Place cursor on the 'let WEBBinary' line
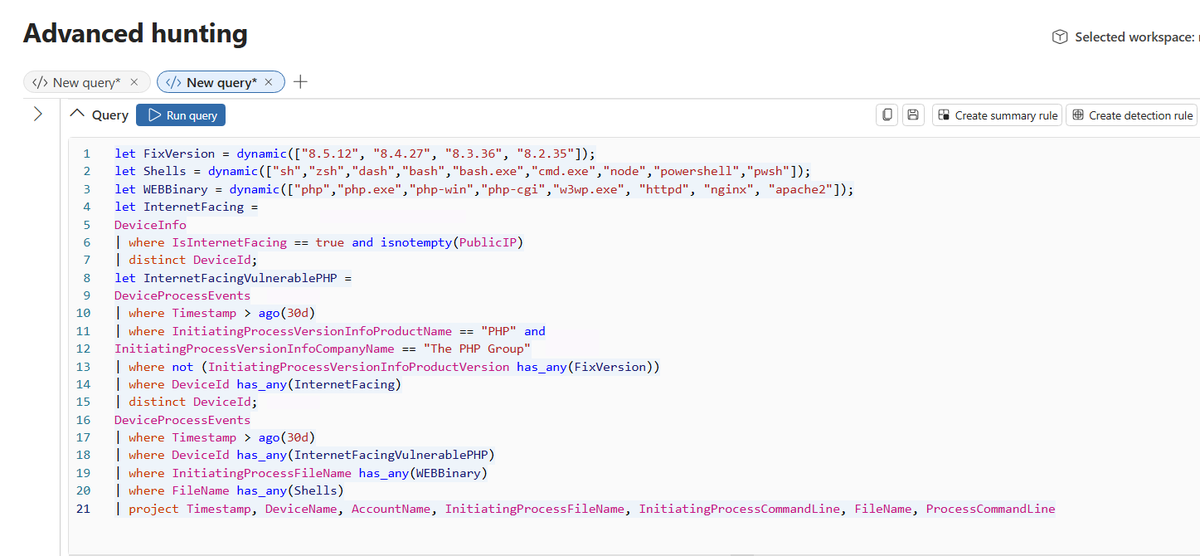The width and height of the screenshot is (1200, 556). (x=484, y=189)
